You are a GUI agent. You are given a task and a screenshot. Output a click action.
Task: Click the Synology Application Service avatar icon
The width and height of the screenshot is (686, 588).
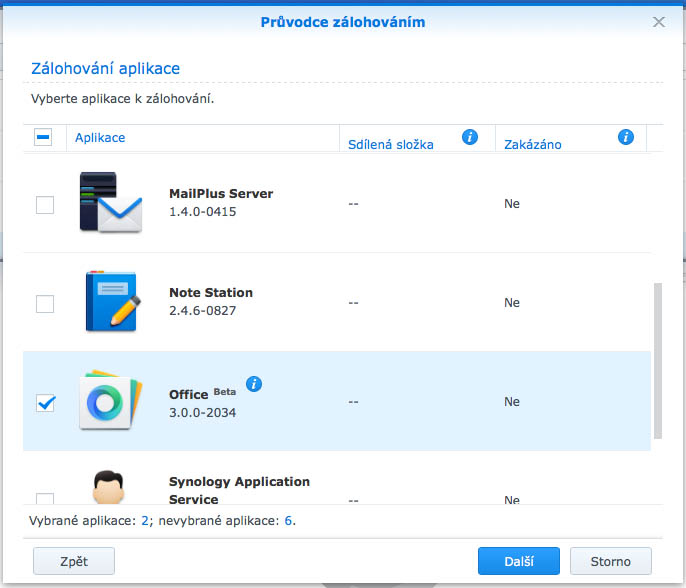click(108, 487)
